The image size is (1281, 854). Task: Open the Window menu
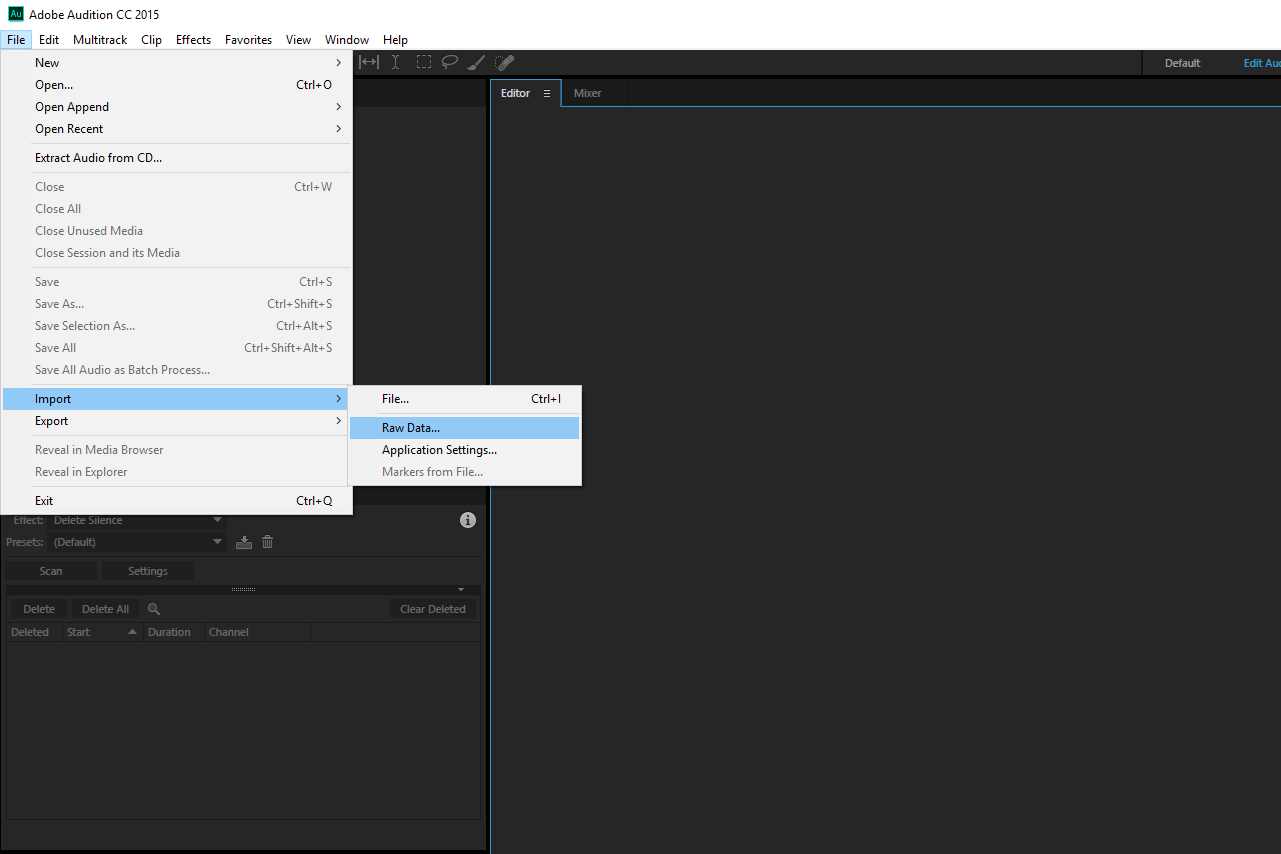click(347, 40)
